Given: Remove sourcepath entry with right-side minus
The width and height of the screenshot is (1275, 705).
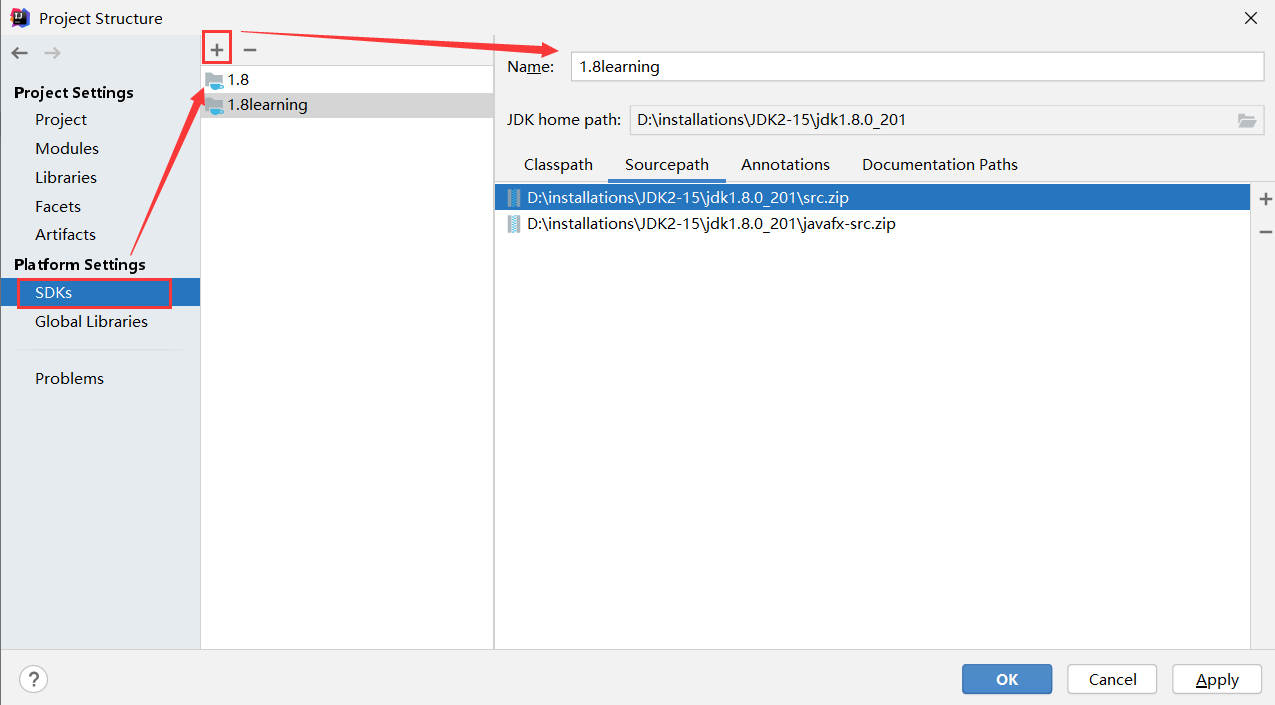Looking at the screenshot, I should (1265, 232).
